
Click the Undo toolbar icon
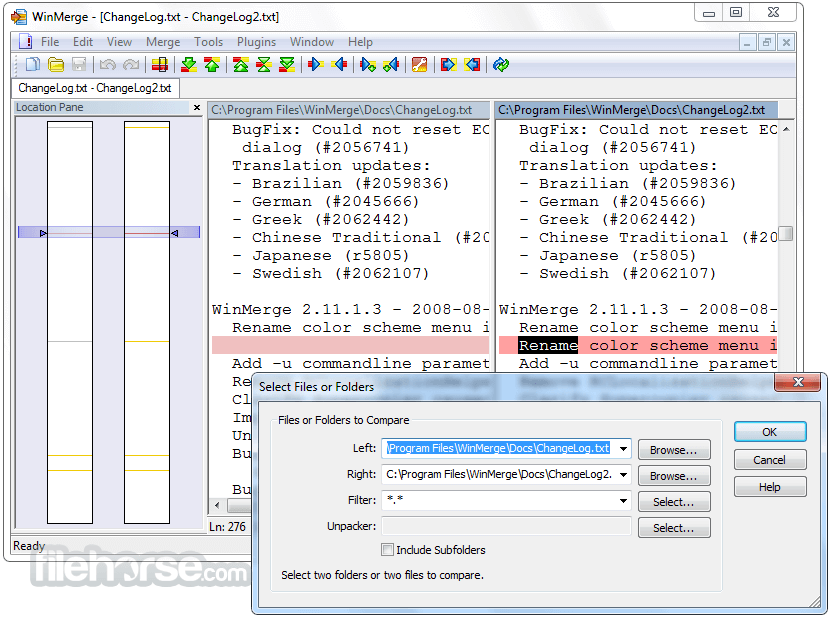107,65
